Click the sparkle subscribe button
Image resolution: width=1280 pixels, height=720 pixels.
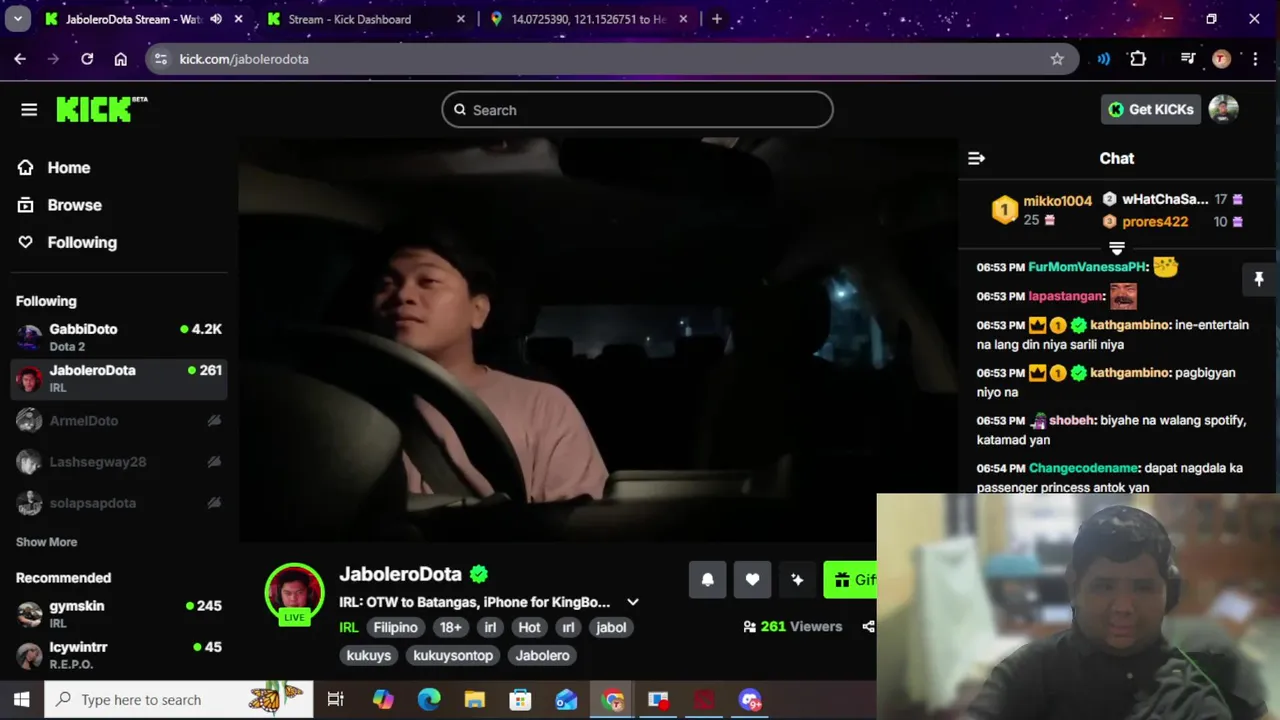[x=797, y=579]
